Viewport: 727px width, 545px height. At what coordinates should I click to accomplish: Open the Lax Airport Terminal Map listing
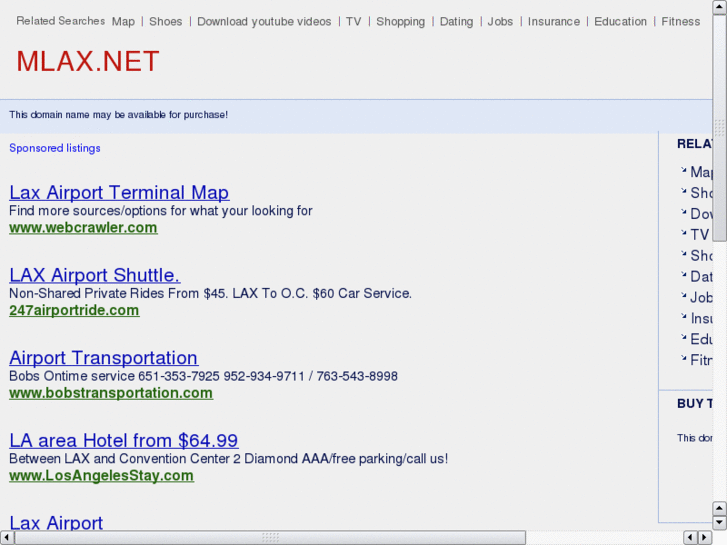pyautogui.click(x=119, y=193)
